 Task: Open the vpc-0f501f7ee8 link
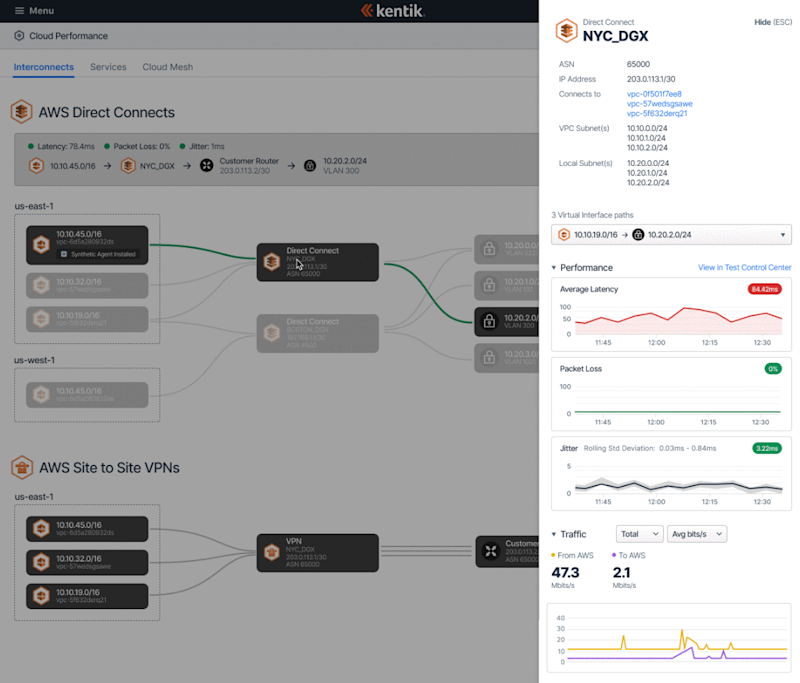(654, 94)
